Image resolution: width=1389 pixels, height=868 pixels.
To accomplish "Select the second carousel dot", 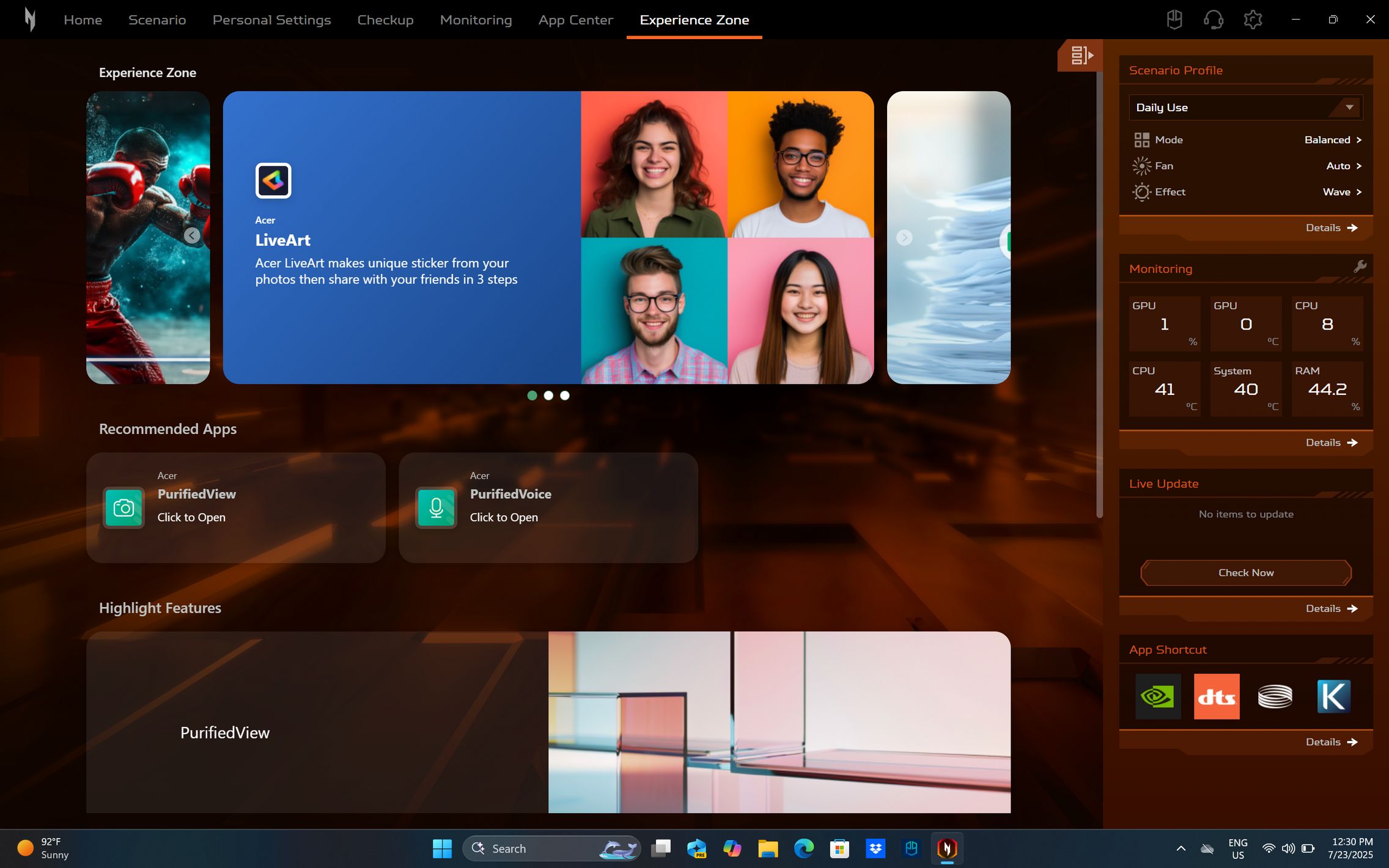I will click(548, 395).
